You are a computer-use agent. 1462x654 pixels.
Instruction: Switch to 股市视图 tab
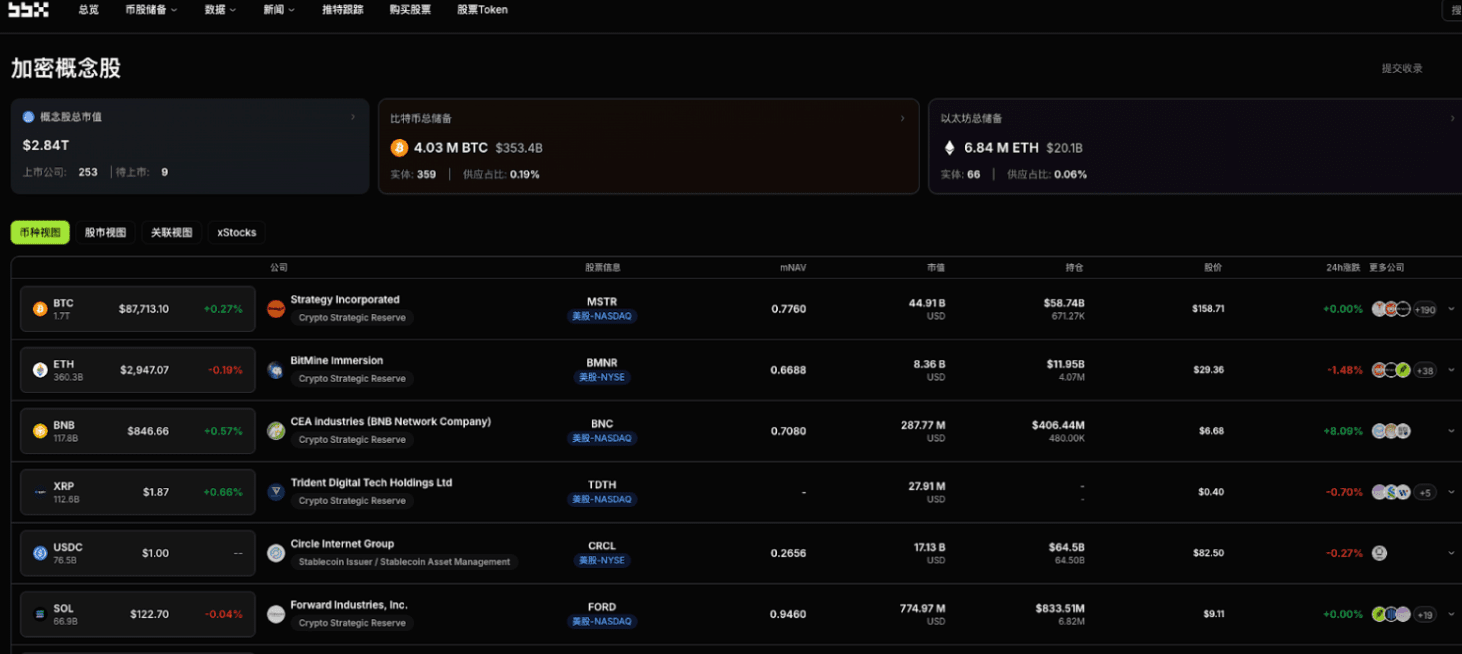105,232
